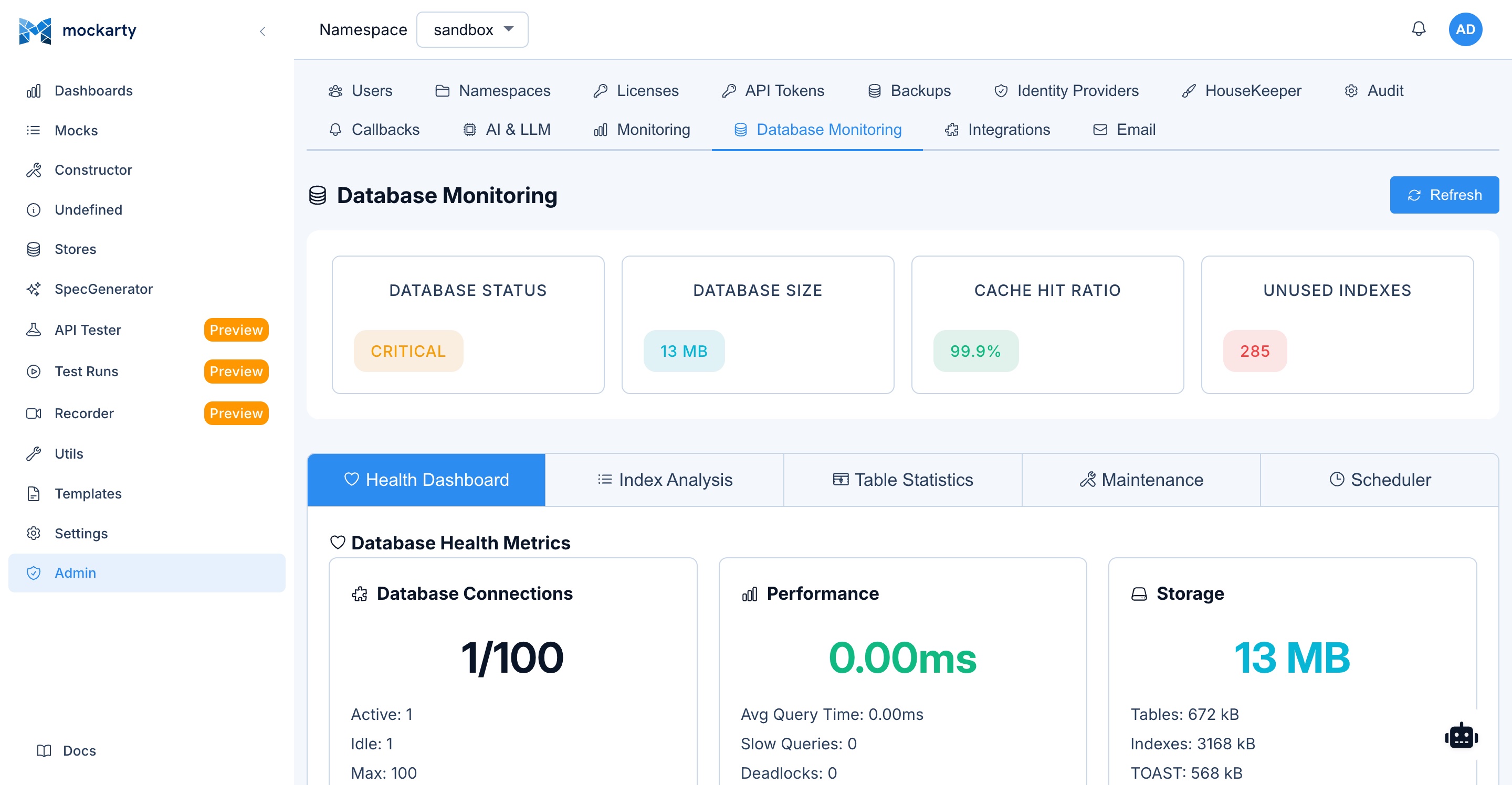Image resolution: width=1512 pixels, height=785 pixels.
Task: Click Preview badge next to Recorder
Action: point(236,413)
